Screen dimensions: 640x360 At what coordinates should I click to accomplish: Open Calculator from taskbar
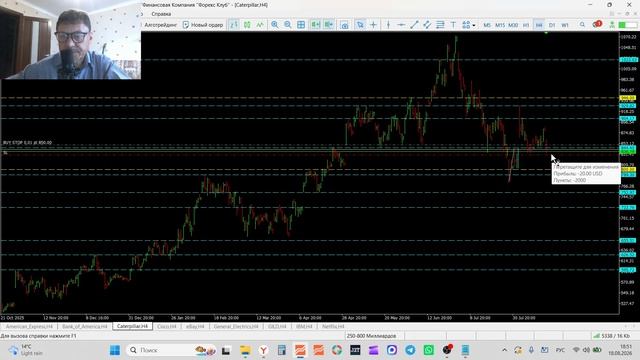point(282,350)
